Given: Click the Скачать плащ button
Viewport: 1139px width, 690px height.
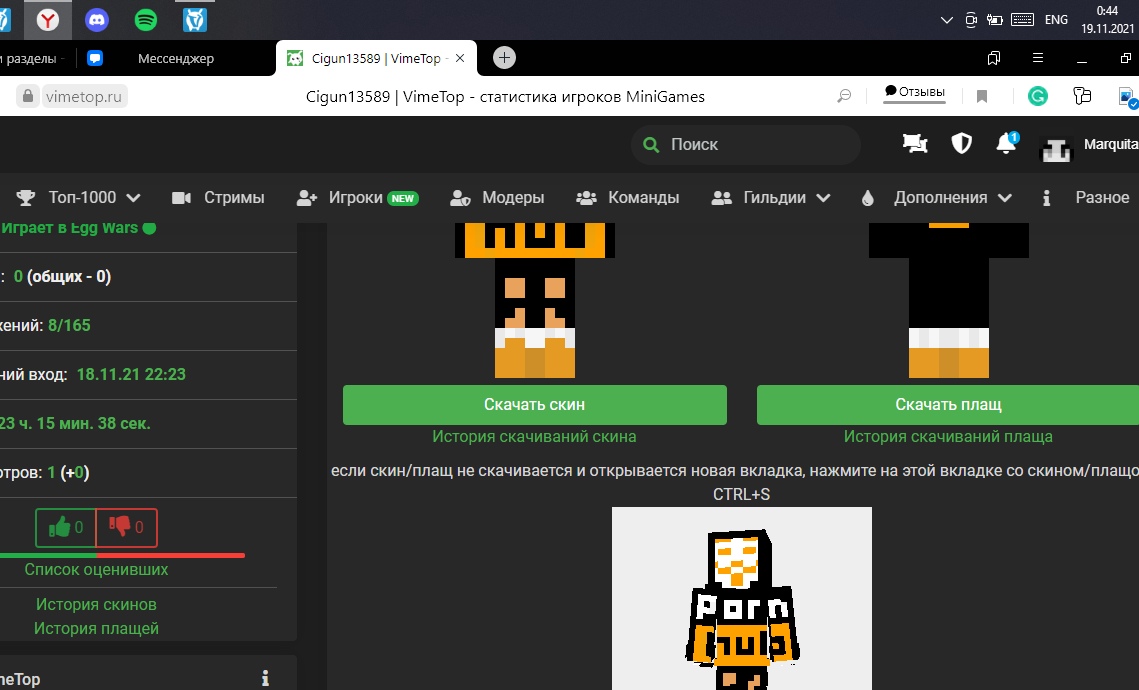Looking at the screenshot, I should point(947,405).
